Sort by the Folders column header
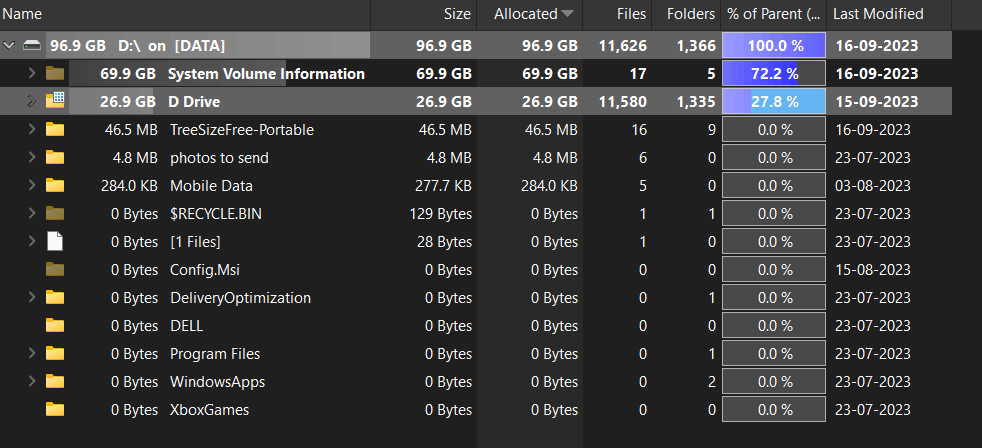This screenshot has width=982, height=448. tap(686, 14)
